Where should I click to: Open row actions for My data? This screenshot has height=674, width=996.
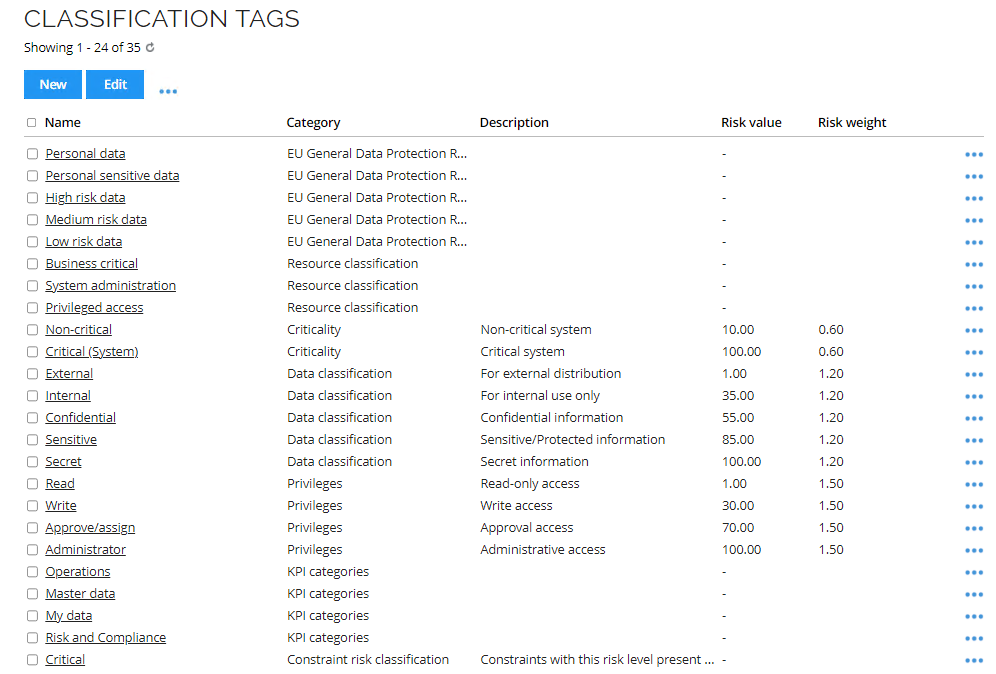[973, 617]
